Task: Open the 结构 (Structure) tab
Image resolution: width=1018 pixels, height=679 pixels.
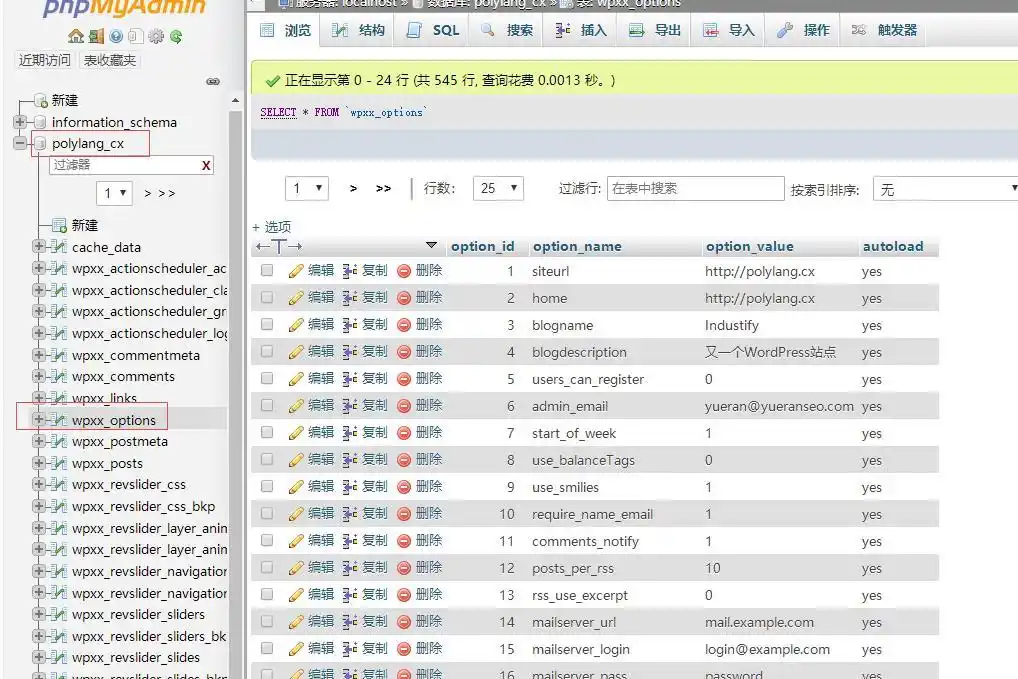Action: click(x=359, y=30)
